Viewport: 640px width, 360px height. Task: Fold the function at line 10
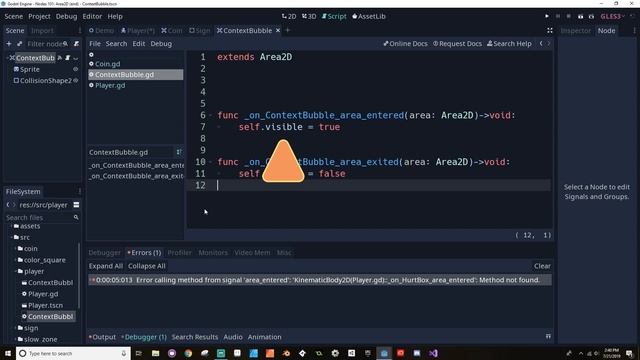[211, 162]
